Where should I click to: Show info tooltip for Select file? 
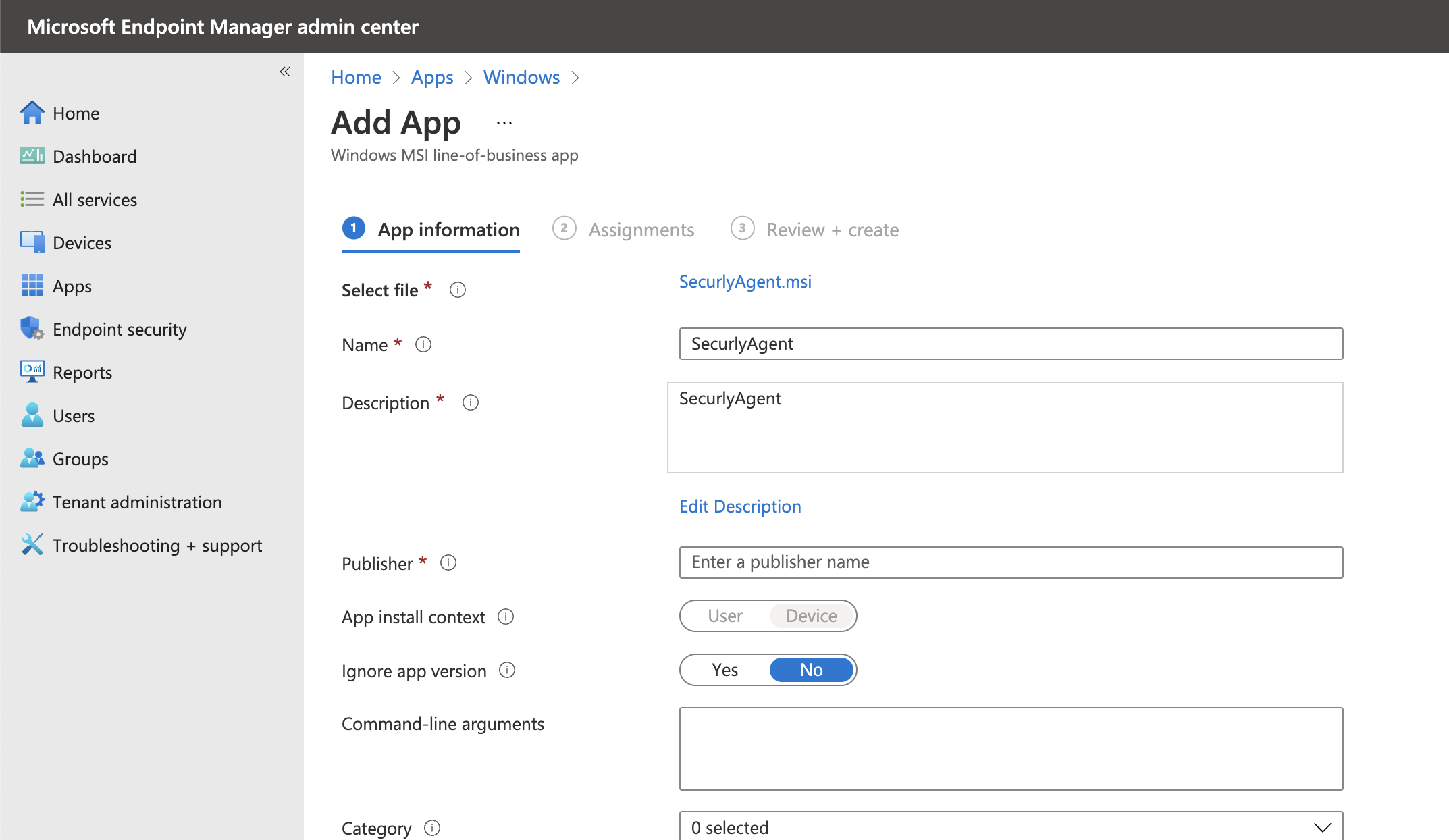click(458, 290)
